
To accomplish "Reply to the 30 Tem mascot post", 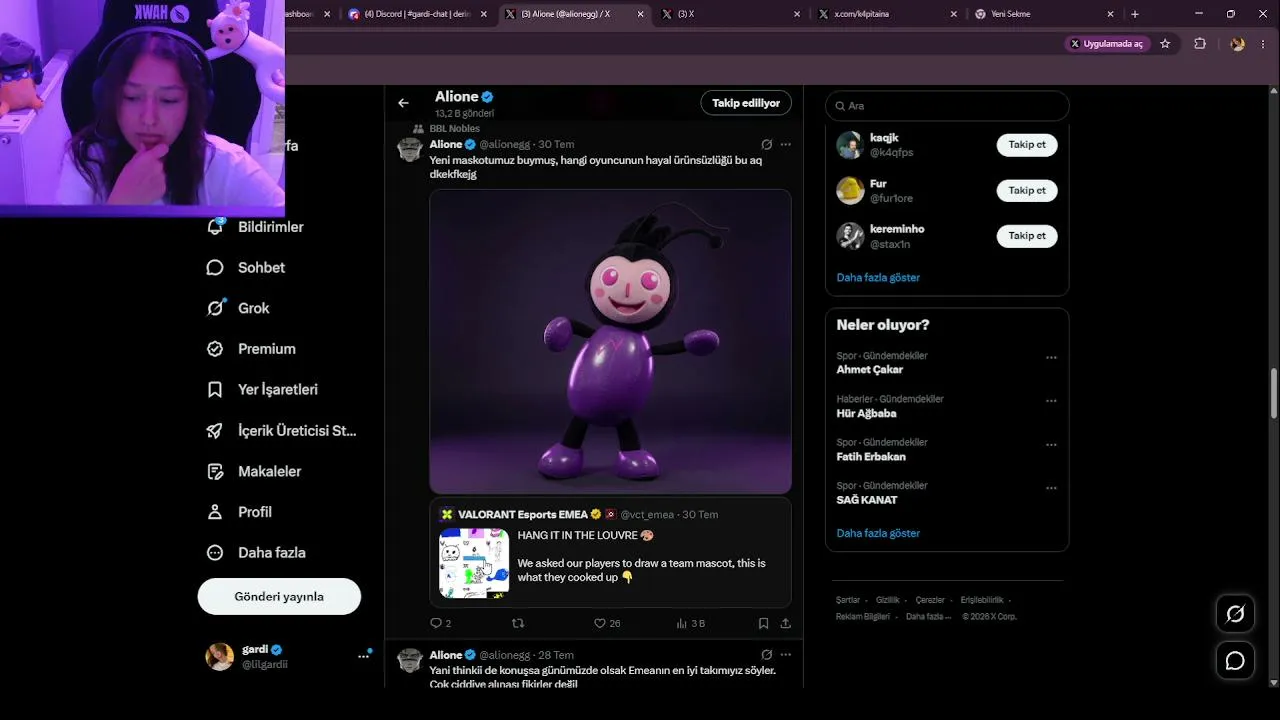I will 436,623.
